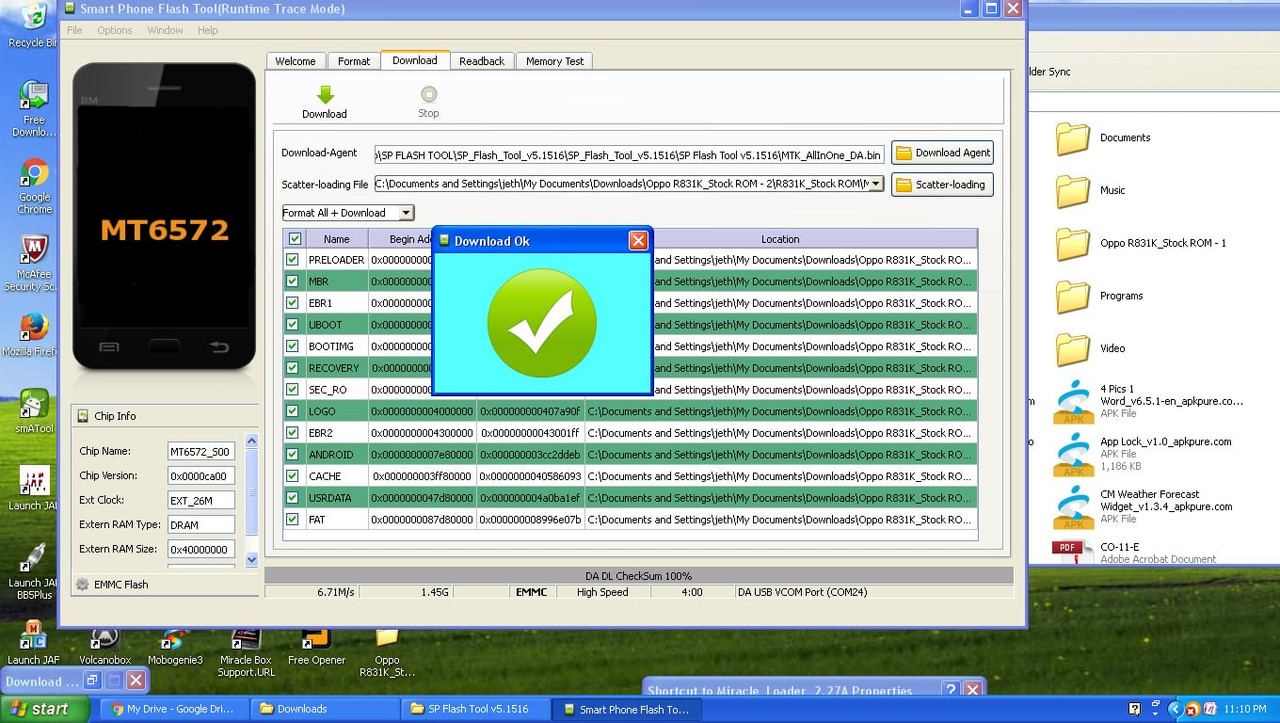Click the Name column header

[x=337, y=239]
